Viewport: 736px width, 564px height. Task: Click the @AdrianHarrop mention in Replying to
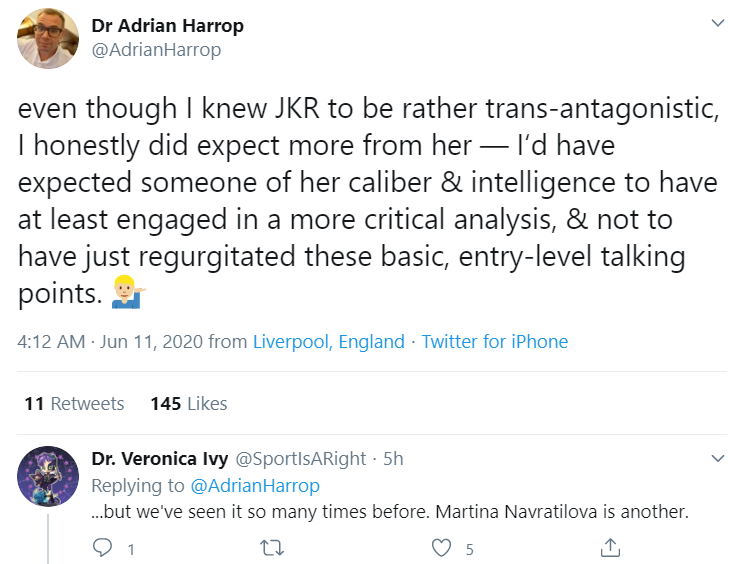tap(255, 486)
